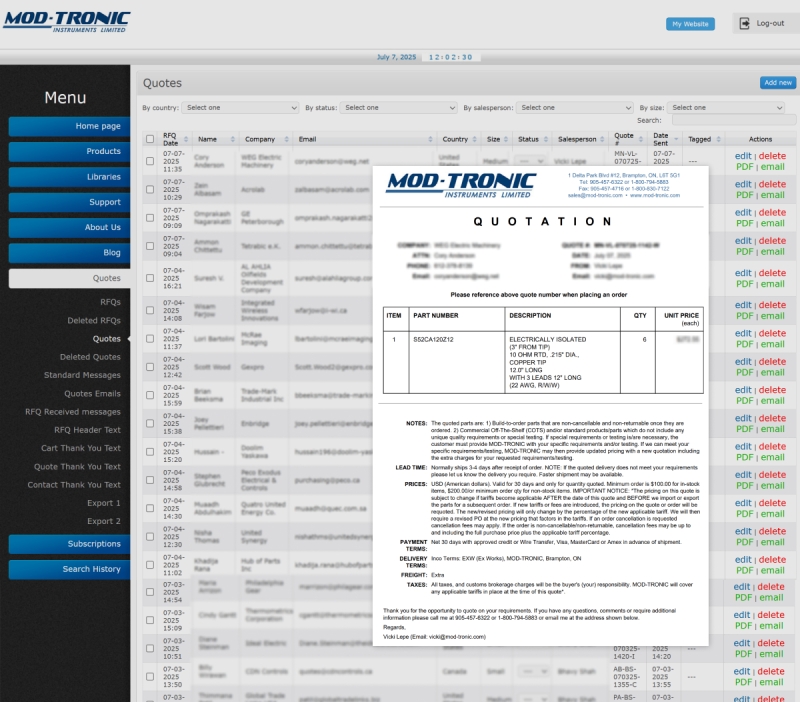Sort by Tagged column arrows icon
The height and width of the screenshot is (702, 800).
[718, 139]
